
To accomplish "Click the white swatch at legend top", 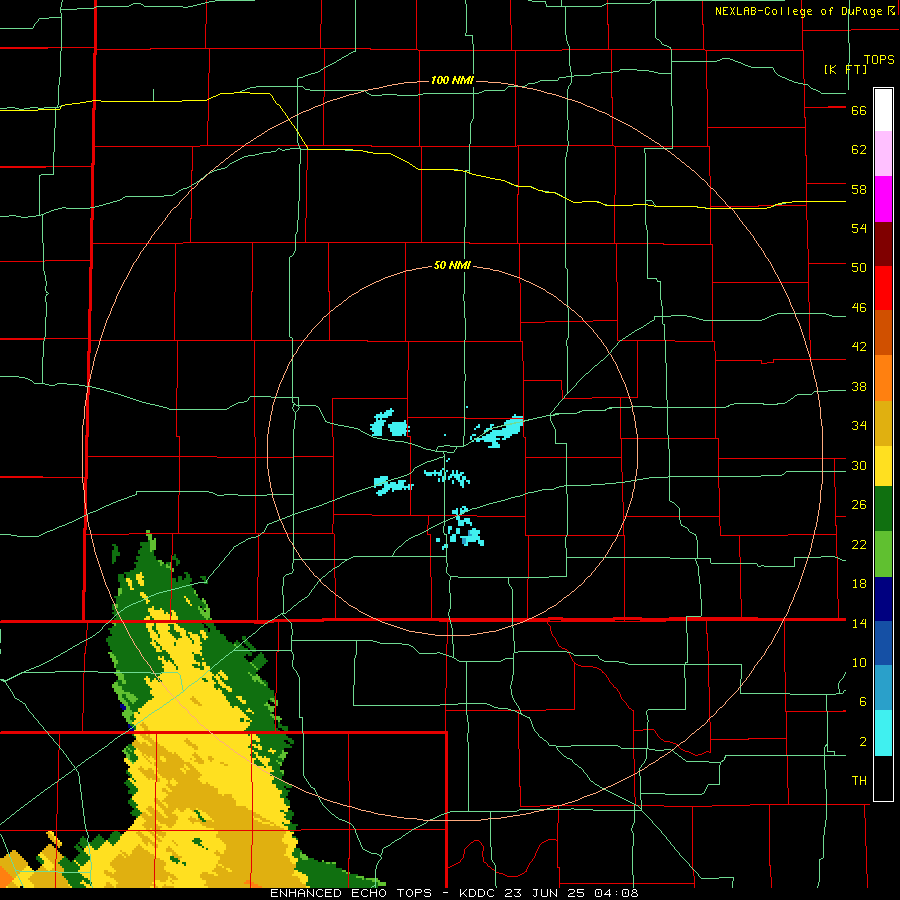I will [883, 110].
